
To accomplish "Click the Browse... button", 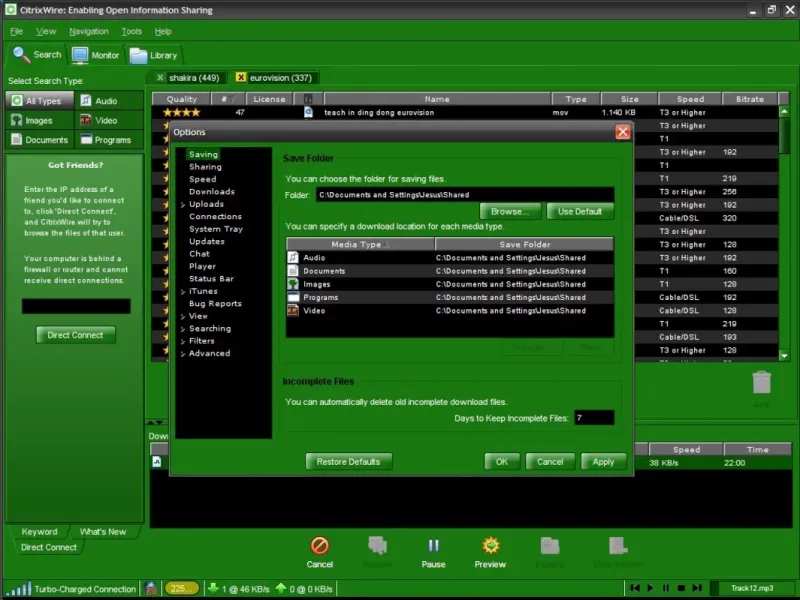I will 510,211.
